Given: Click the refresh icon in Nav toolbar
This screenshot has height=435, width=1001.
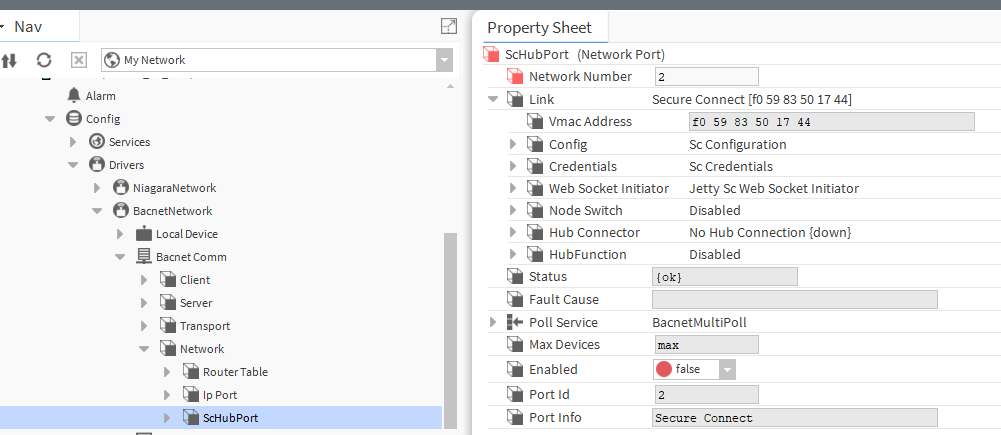Looking at the screenshot, I should click(44, 60).
